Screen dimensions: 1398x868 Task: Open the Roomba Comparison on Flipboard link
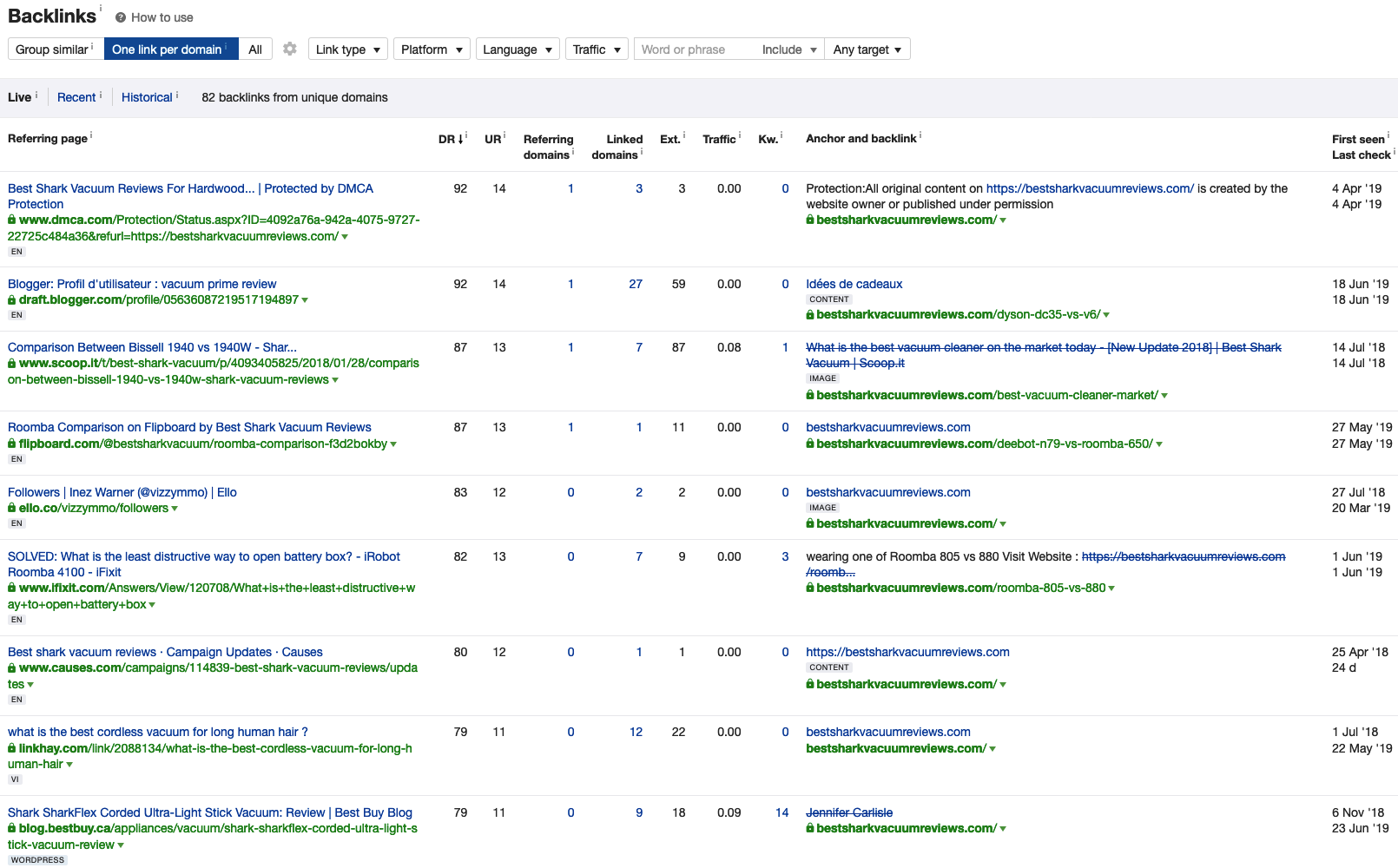pos(189,427)
